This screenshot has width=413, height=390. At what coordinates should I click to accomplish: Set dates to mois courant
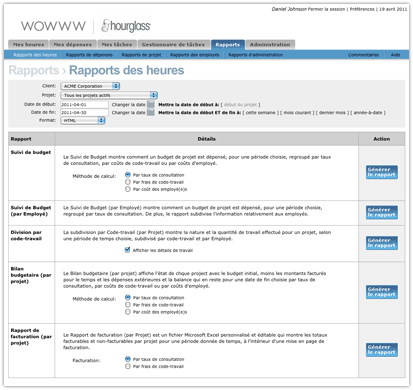(297, 113)
